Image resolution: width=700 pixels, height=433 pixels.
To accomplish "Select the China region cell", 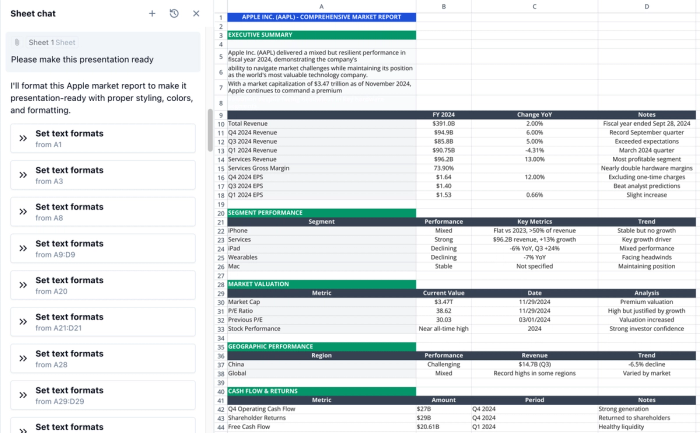I will [321, 364].
